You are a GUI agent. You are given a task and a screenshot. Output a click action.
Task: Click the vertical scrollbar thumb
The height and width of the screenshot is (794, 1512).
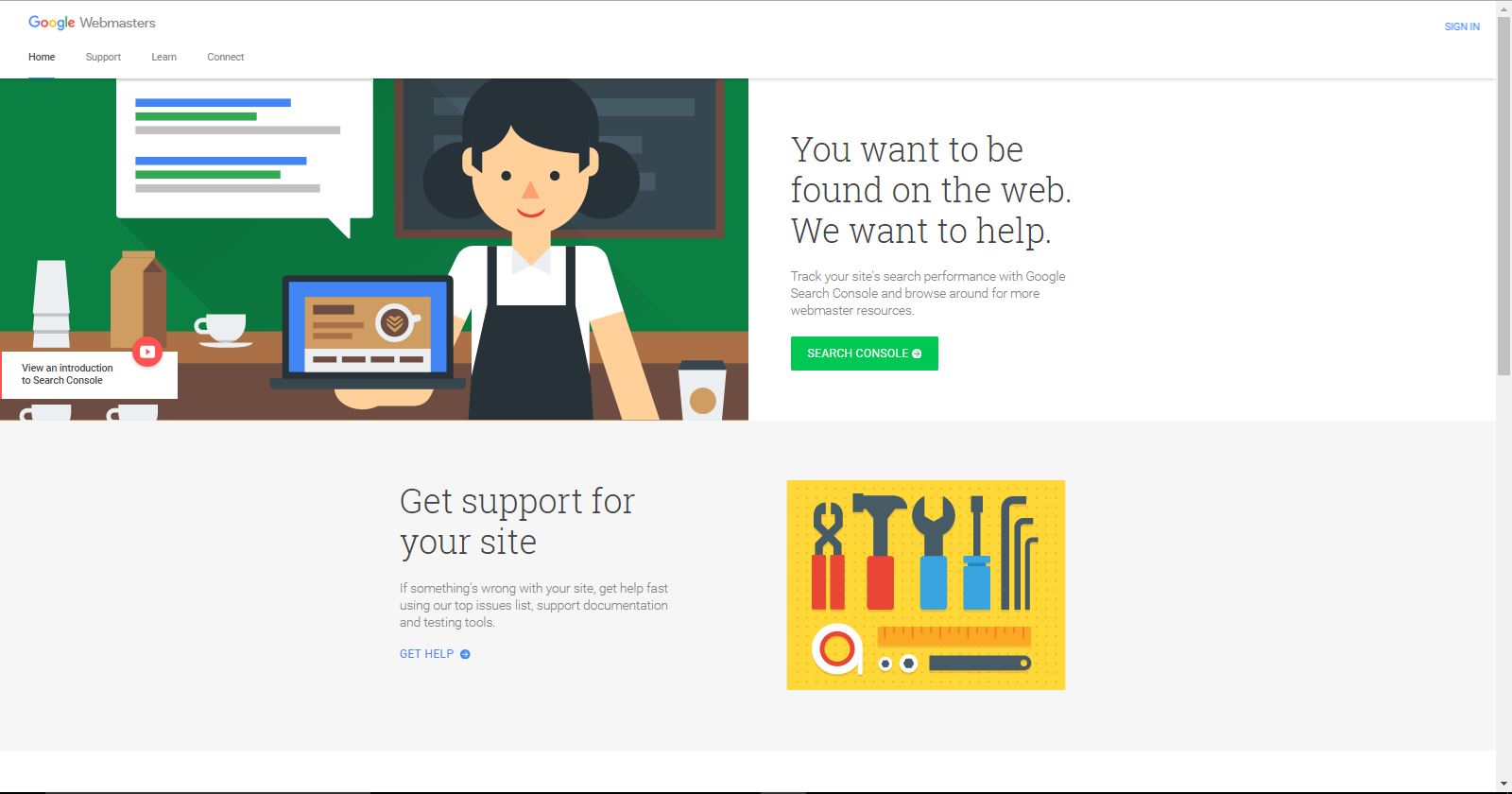pos(1503,196)
